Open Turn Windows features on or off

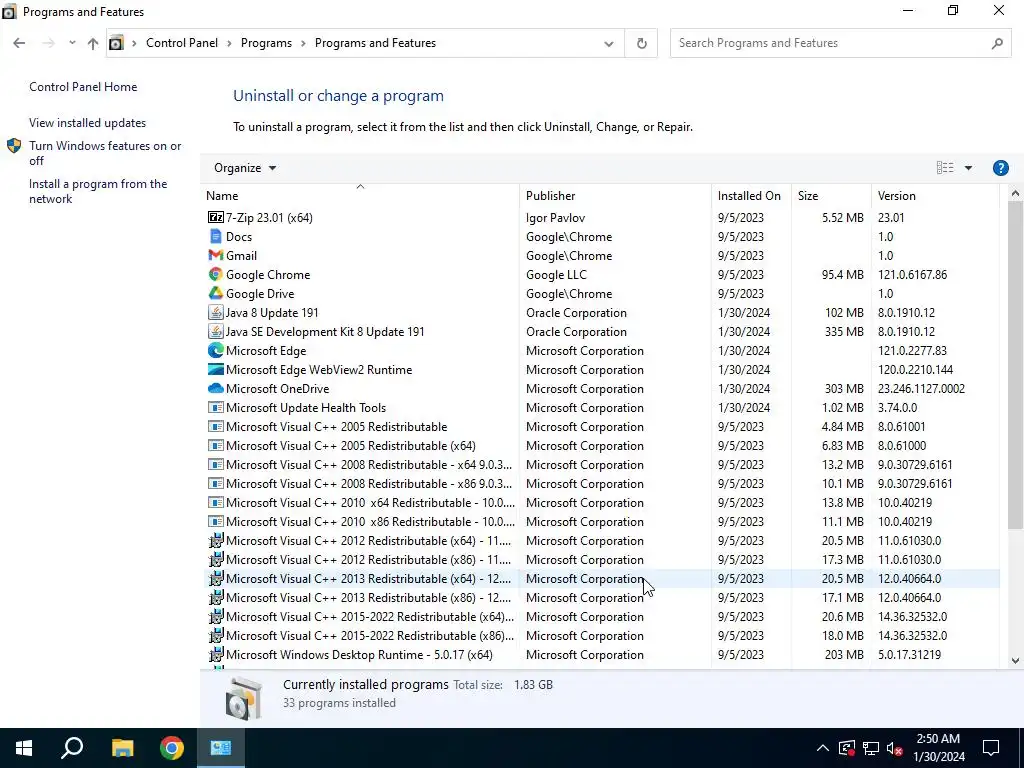[104, 153]
